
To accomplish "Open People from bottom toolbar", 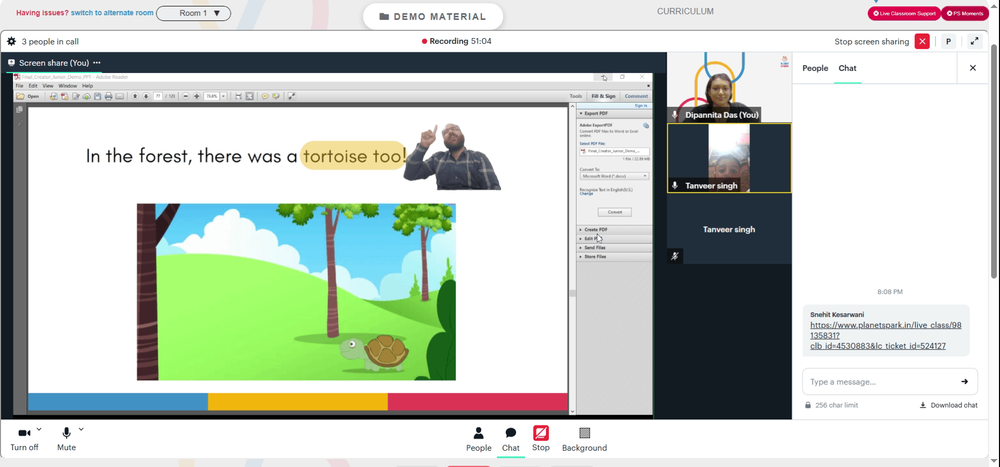I will click(478, 440).
